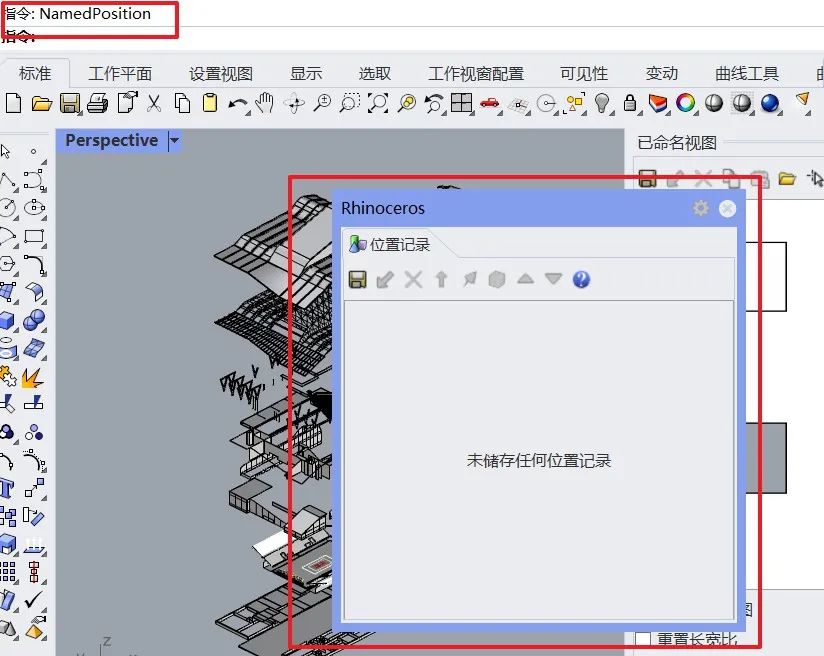Screen dimensions: 824x656
Task: Click the Perspective viewport title
Action: click(111, 140)
